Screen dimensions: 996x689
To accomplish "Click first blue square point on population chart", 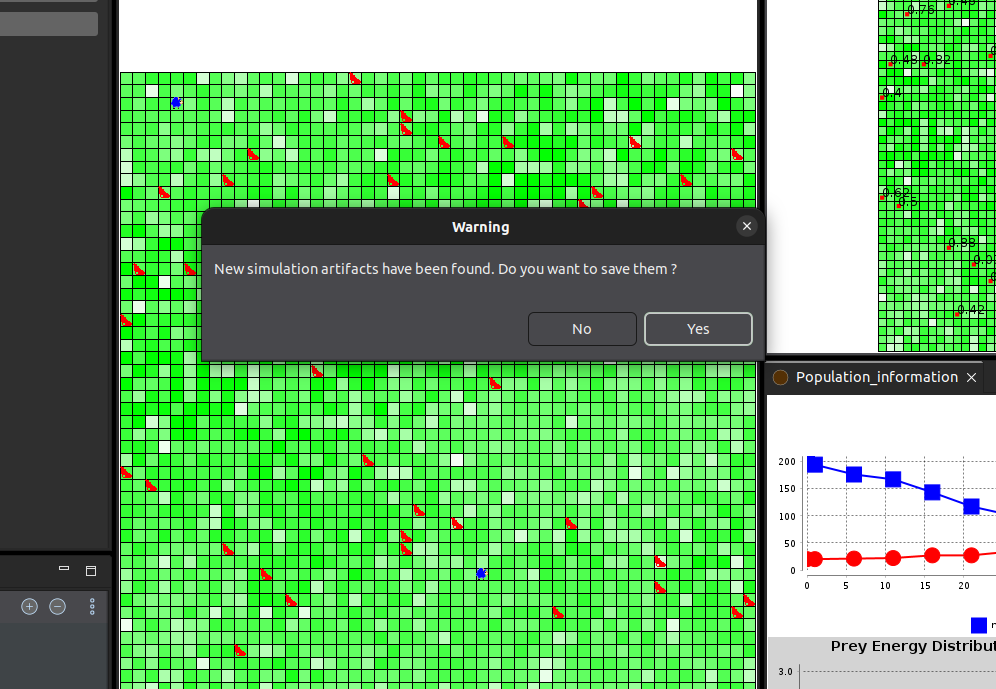I will pos(815,465).
